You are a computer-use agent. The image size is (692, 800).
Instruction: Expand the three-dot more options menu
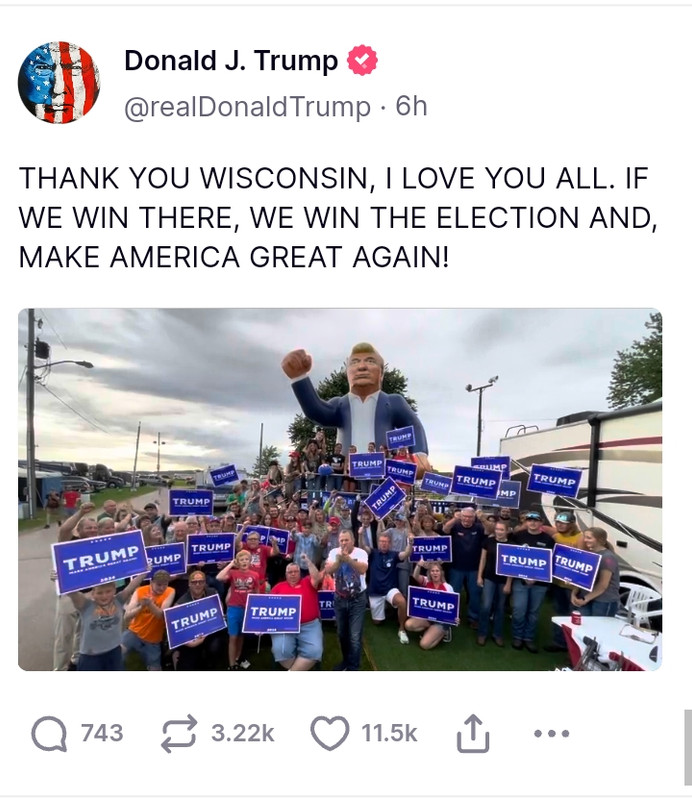[x=551, y=734]
